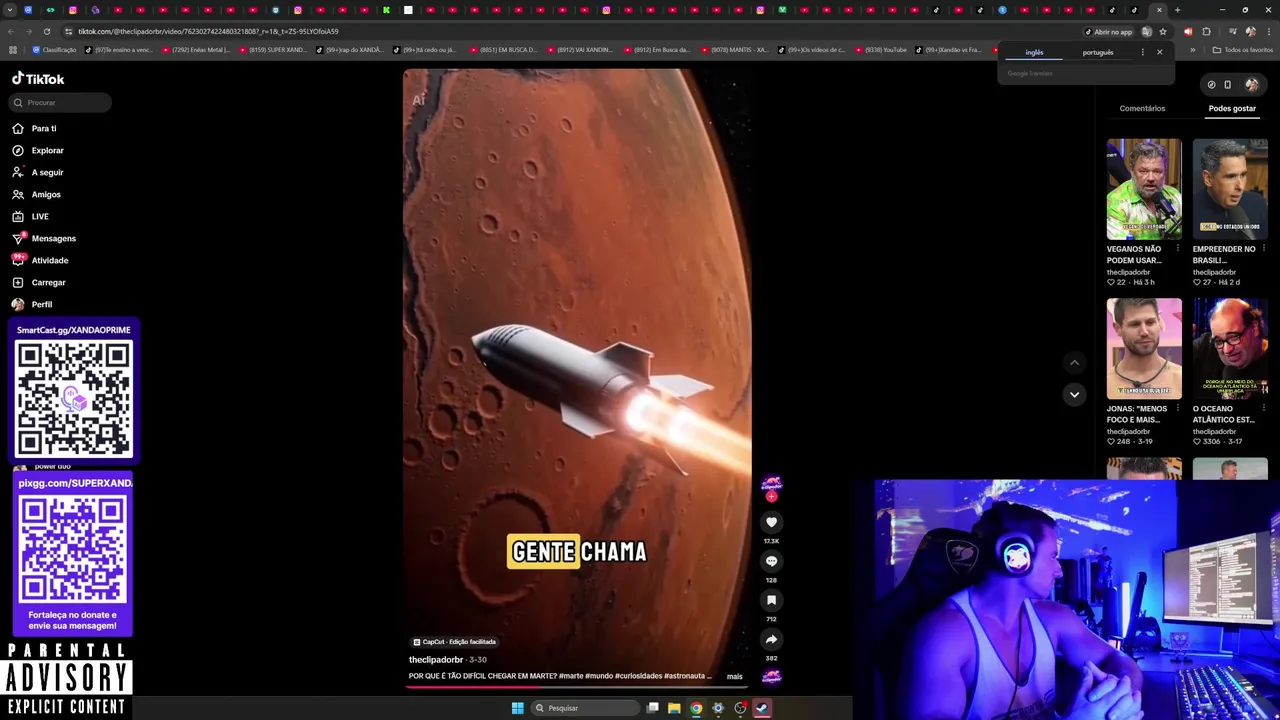Click the theclipadorbr avatar beside the video
The image size is (1280, 720).
coord(771,483)
